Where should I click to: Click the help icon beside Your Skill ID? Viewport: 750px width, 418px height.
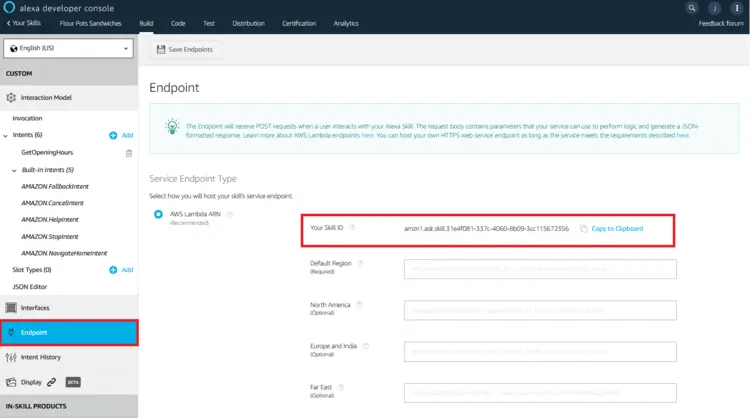point(352,227)
